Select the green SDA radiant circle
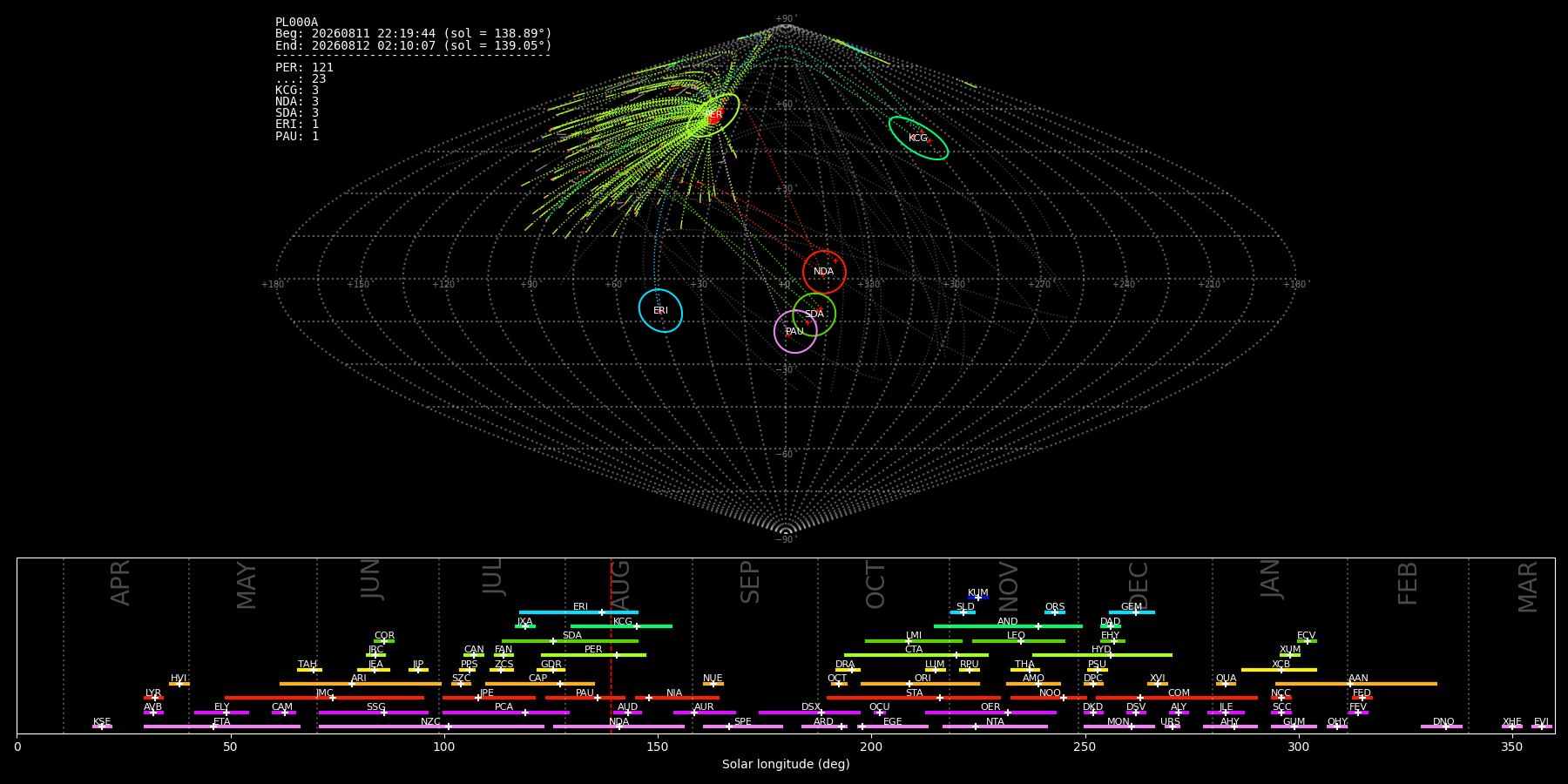Viewport: 1568px width, 784px height. (x=814, y=314)
